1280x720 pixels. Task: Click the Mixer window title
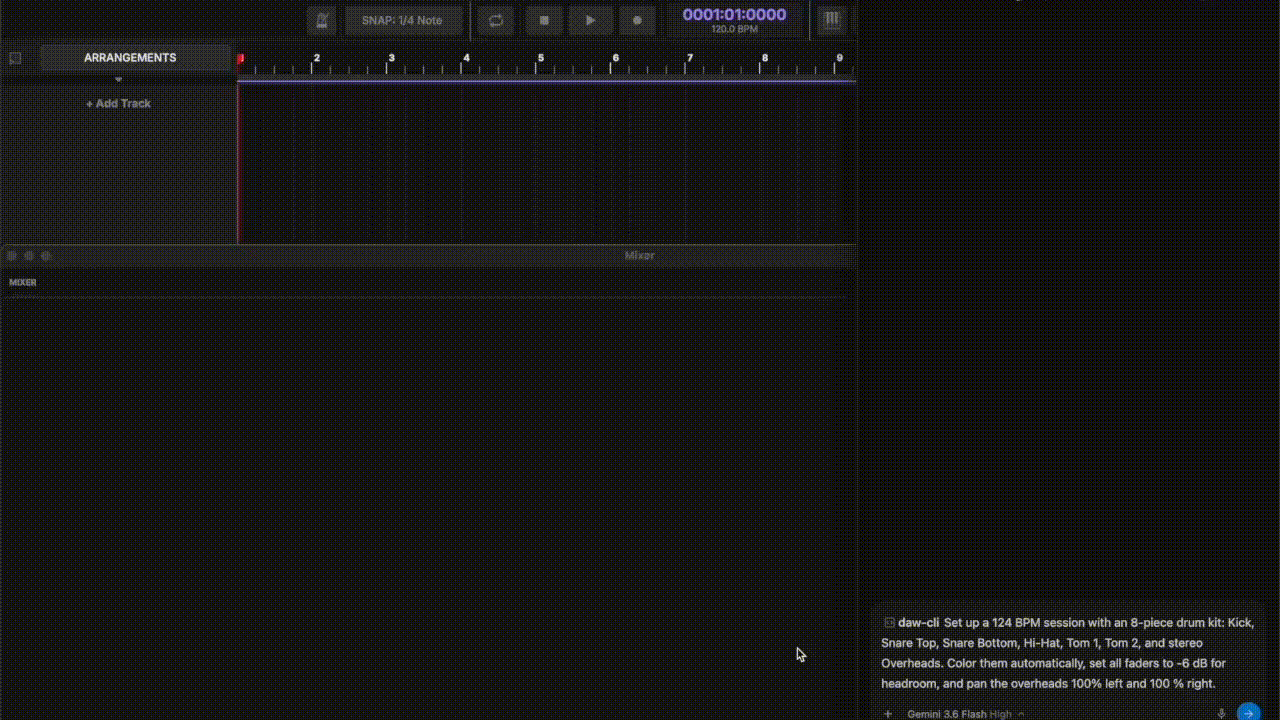639,256
